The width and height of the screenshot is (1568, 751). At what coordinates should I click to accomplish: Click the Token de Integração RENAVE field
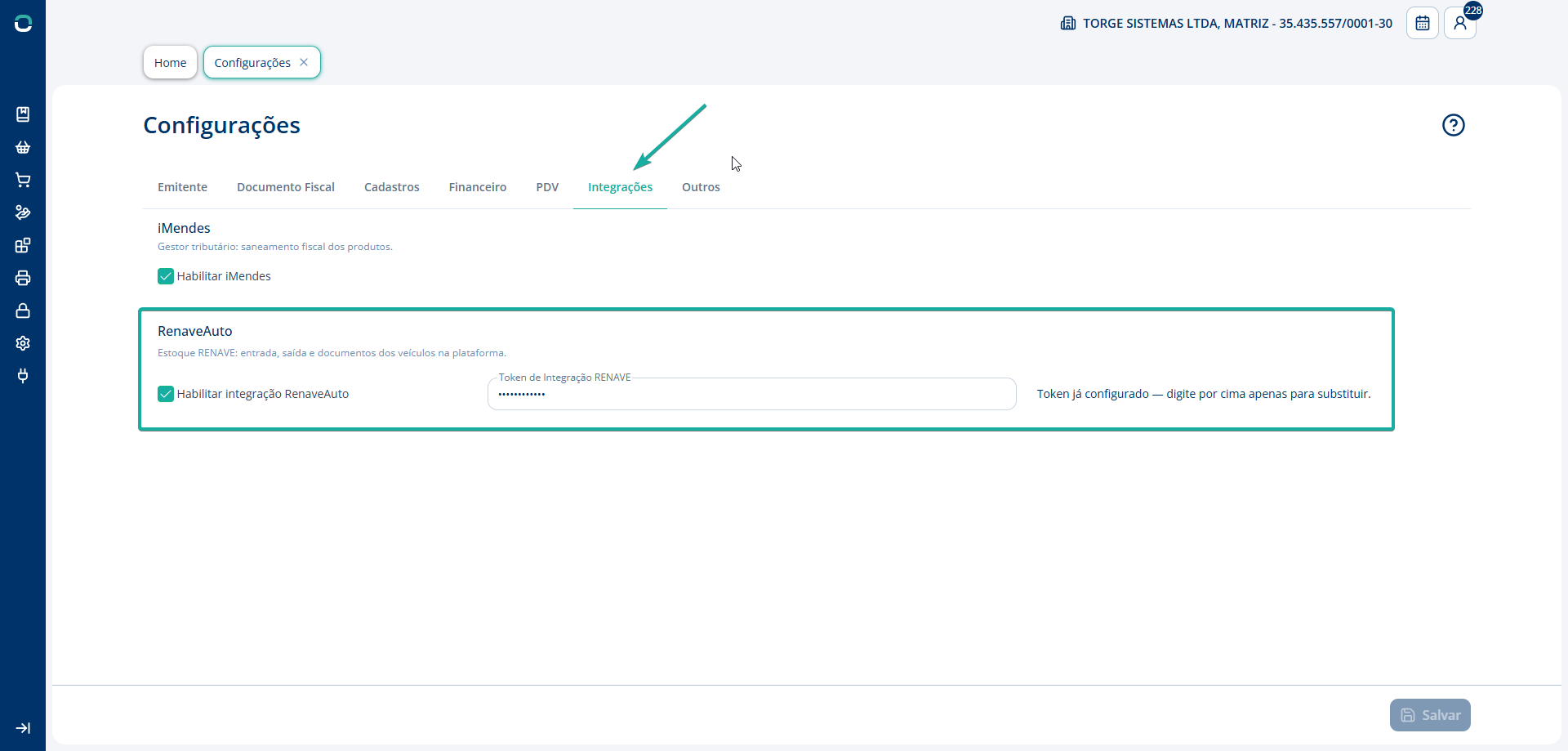point(752,394)
